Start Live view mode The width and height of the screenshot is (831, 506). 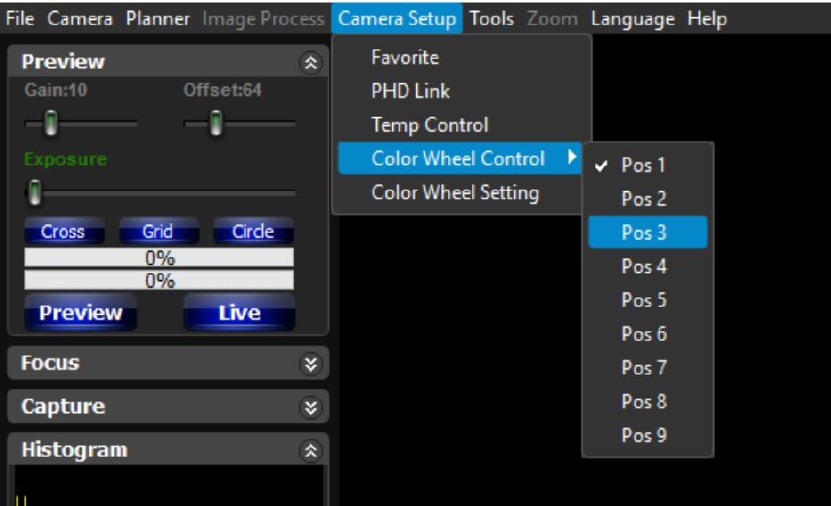[x=239, y=313]
